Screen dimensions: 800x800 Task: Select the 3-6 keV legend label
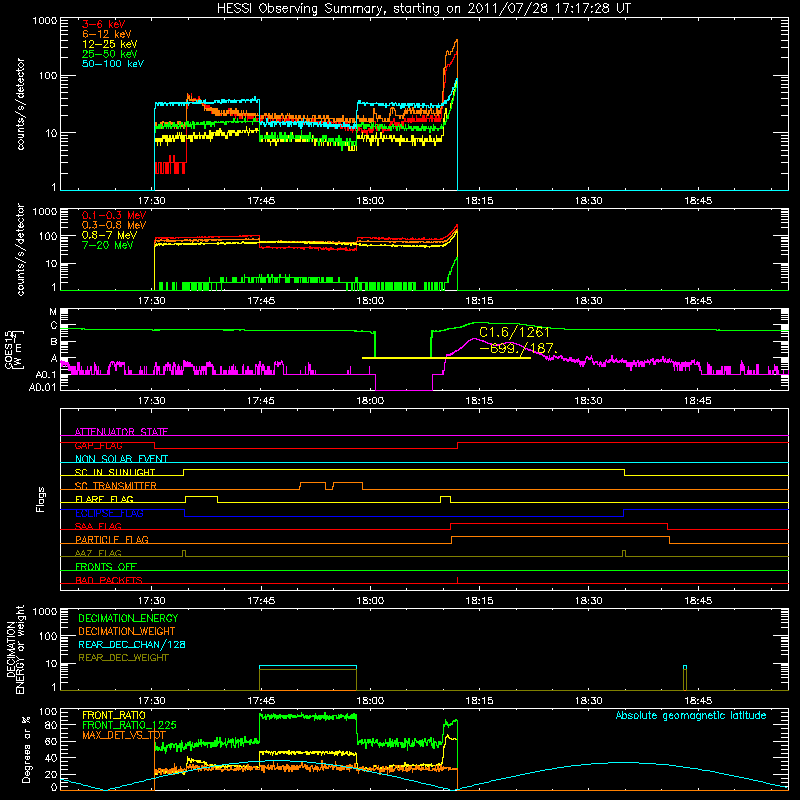coord(104,24)
